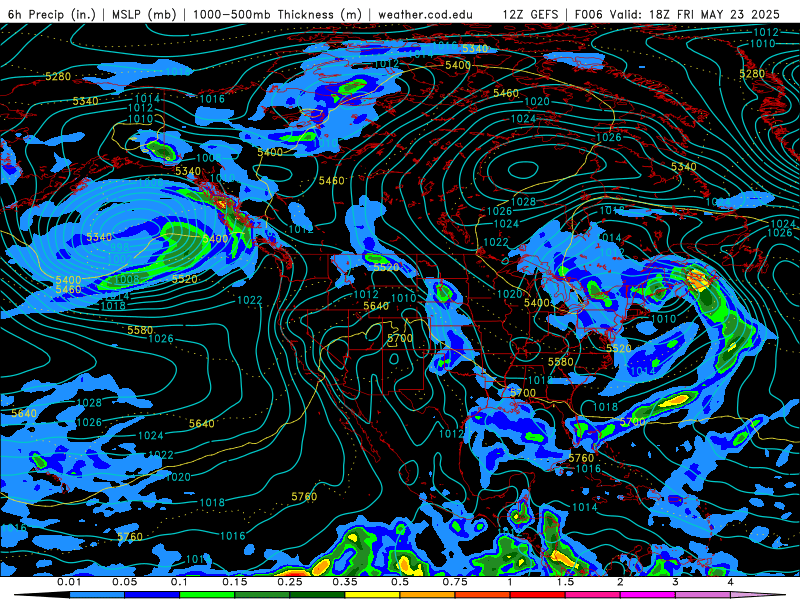Click the 0.75 legend value
Screen dimensions: 800x600
point(455,582)
